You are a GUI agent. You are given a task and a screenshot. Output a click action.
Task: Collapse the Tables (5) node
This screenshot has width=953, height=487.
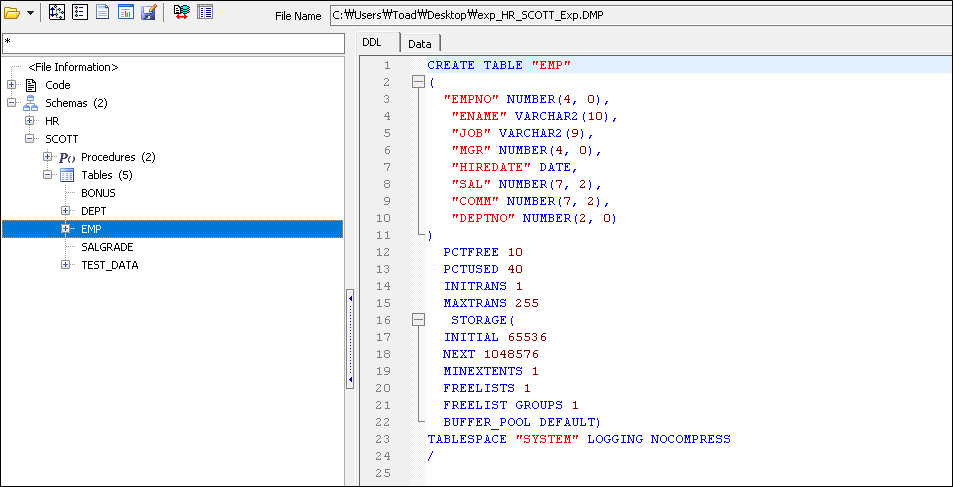coord(47,175)
